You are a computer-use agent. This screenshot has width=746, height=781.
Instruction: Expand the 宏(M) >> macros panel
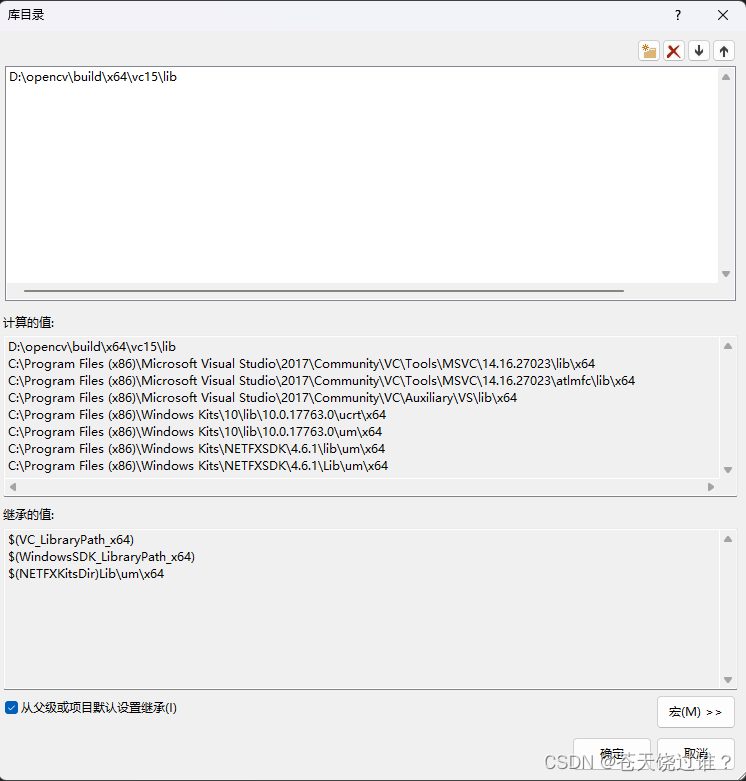pos(696,712)
